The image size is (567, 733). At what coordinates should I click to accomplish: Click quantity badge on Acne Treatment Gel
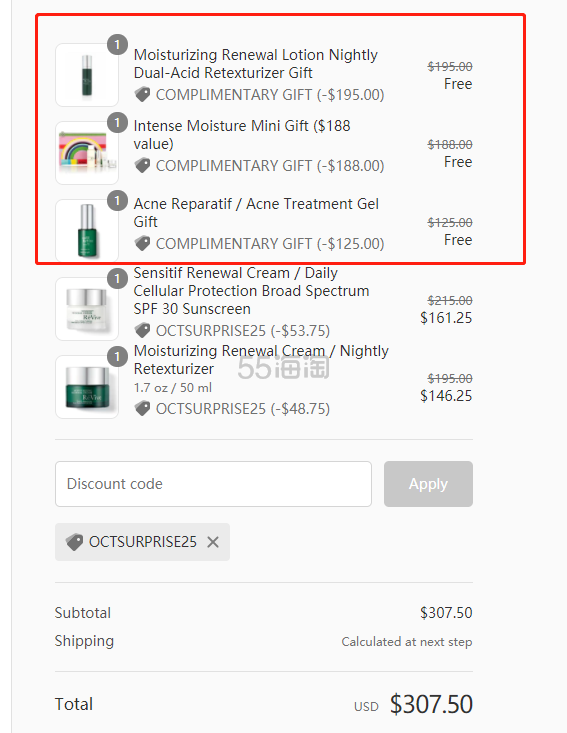[117, 201]
